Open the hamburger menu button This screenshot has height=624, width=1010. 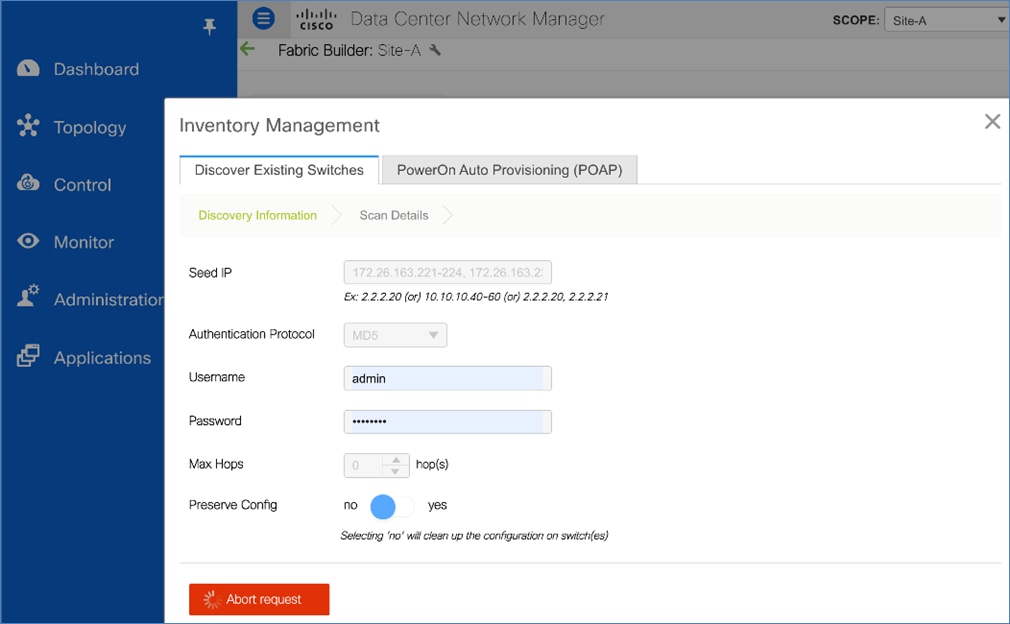click(263, 18)
